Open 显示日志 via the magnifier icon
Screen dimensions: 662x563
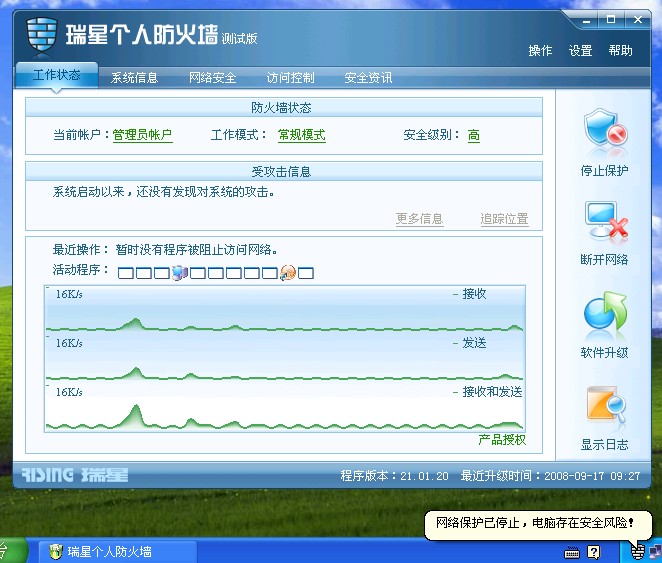[606, 404]
